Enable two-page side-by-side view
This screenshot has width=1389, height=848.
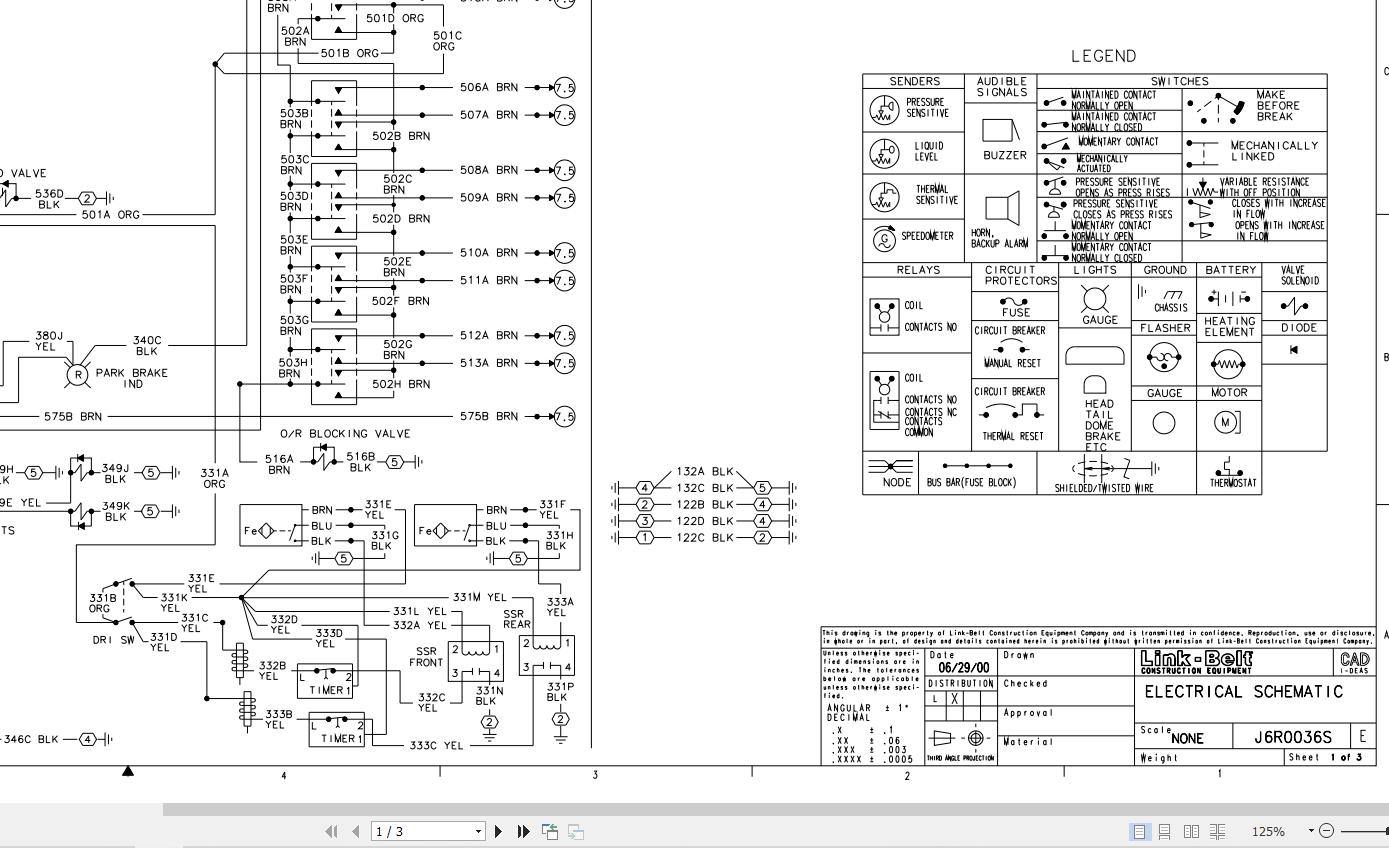point(1192,831)
